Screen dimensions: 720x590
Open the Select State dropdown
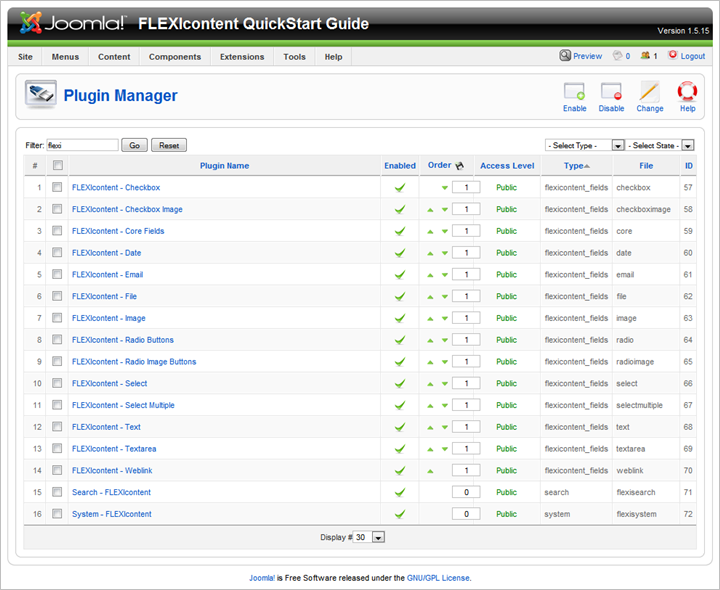[x=660, y=145]
